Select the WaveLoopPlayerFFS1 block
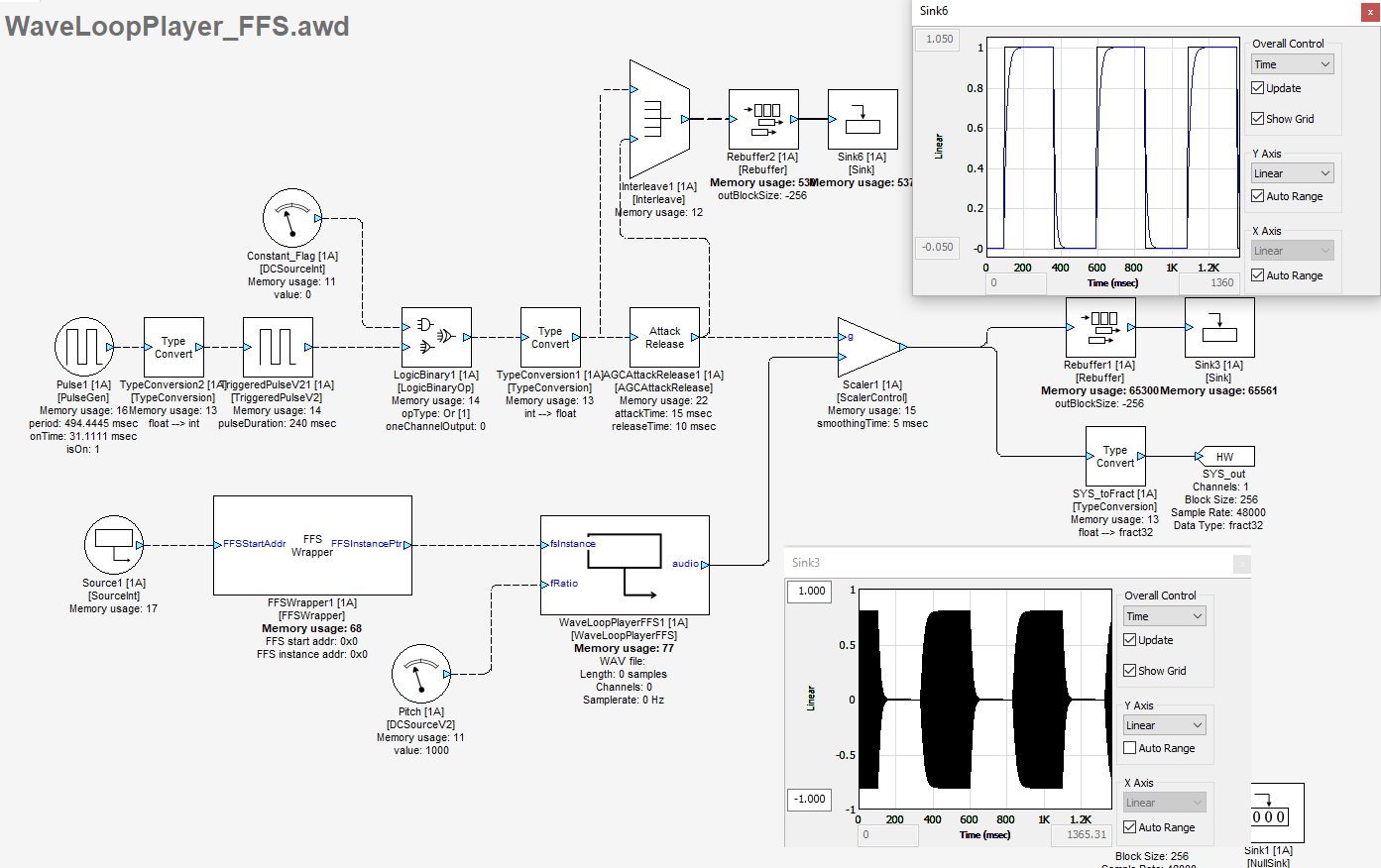 625,565
